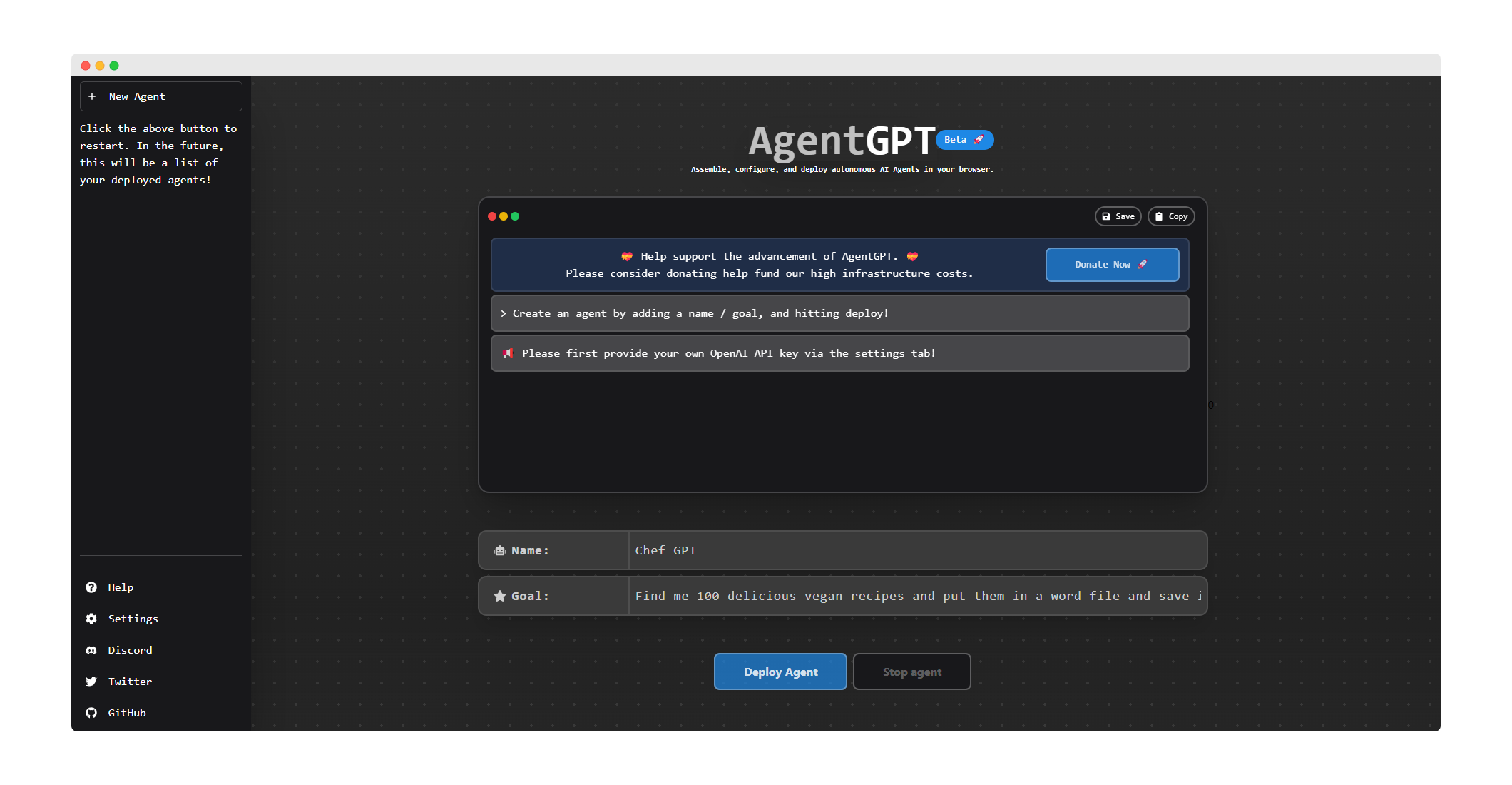Click the rocket icon in the Beta badge
This screenshot has height=785, width=1512.
click(x=979, y=139)
